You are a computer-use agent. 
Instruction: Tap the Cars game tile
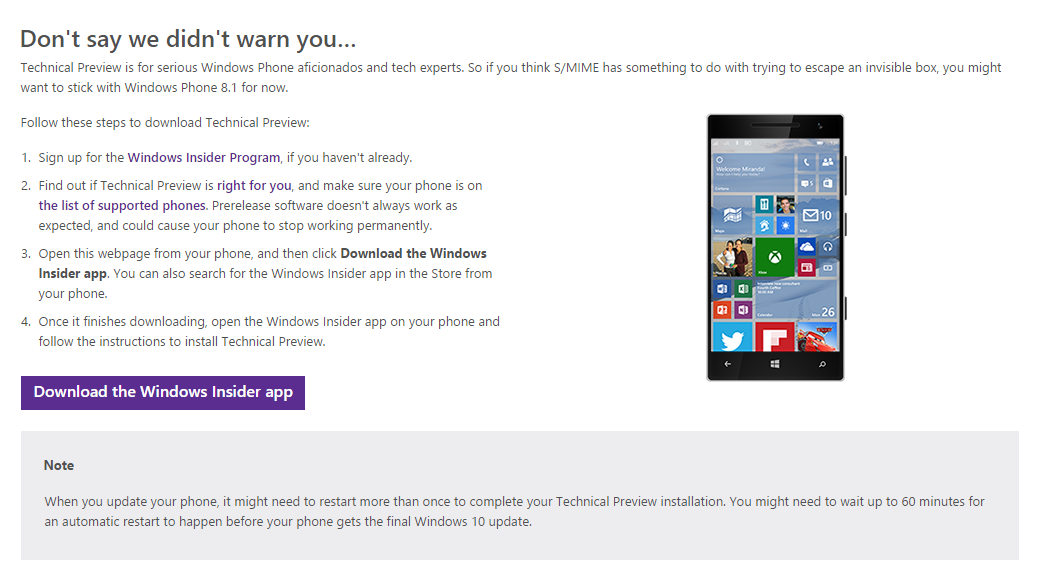817,338
